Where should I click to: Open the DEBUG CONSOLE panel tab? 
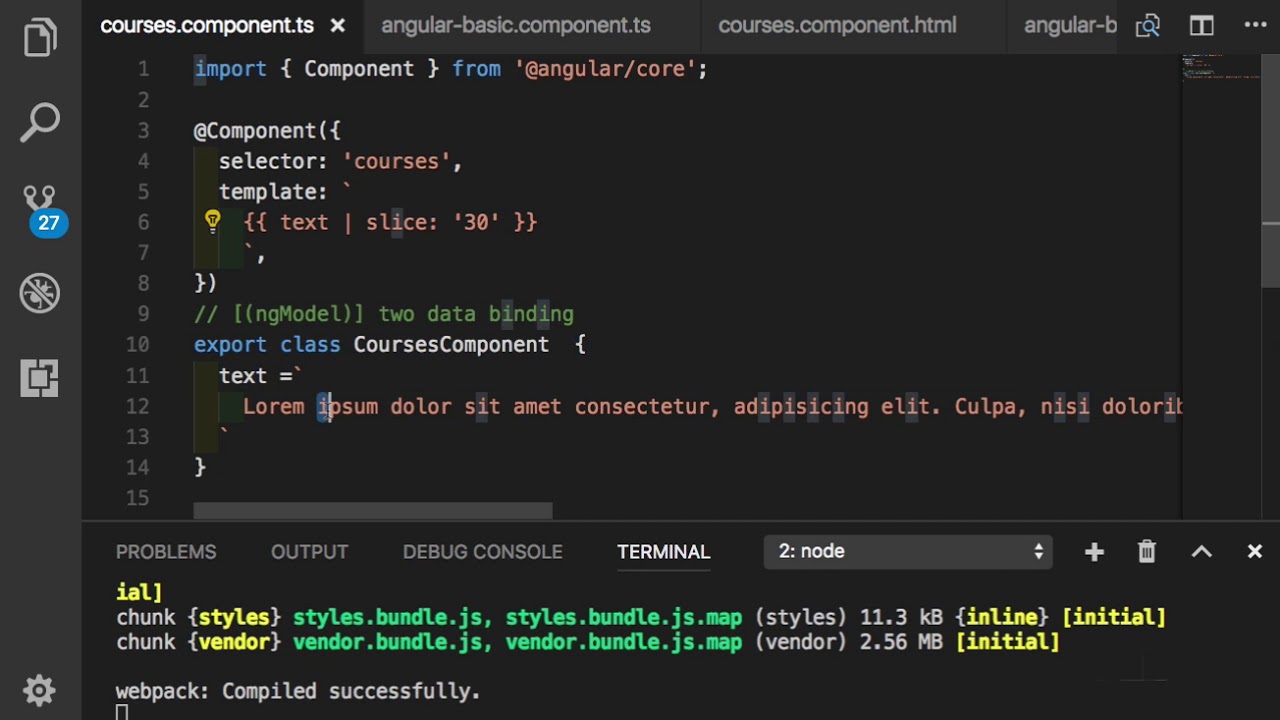point(482,552)
